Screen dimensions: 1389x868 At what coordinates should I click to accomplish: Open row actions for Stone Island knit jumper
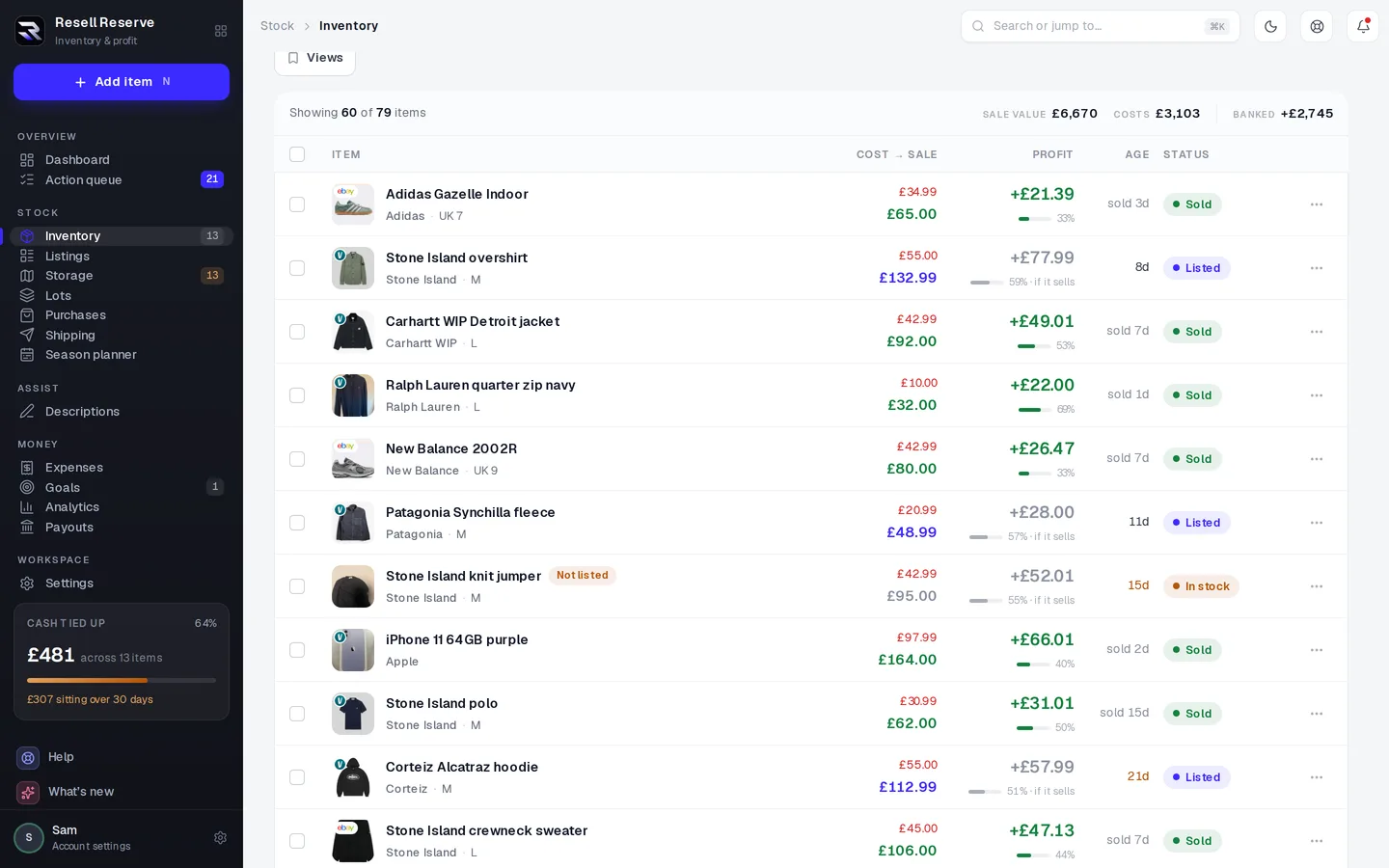coord(1317,586)
